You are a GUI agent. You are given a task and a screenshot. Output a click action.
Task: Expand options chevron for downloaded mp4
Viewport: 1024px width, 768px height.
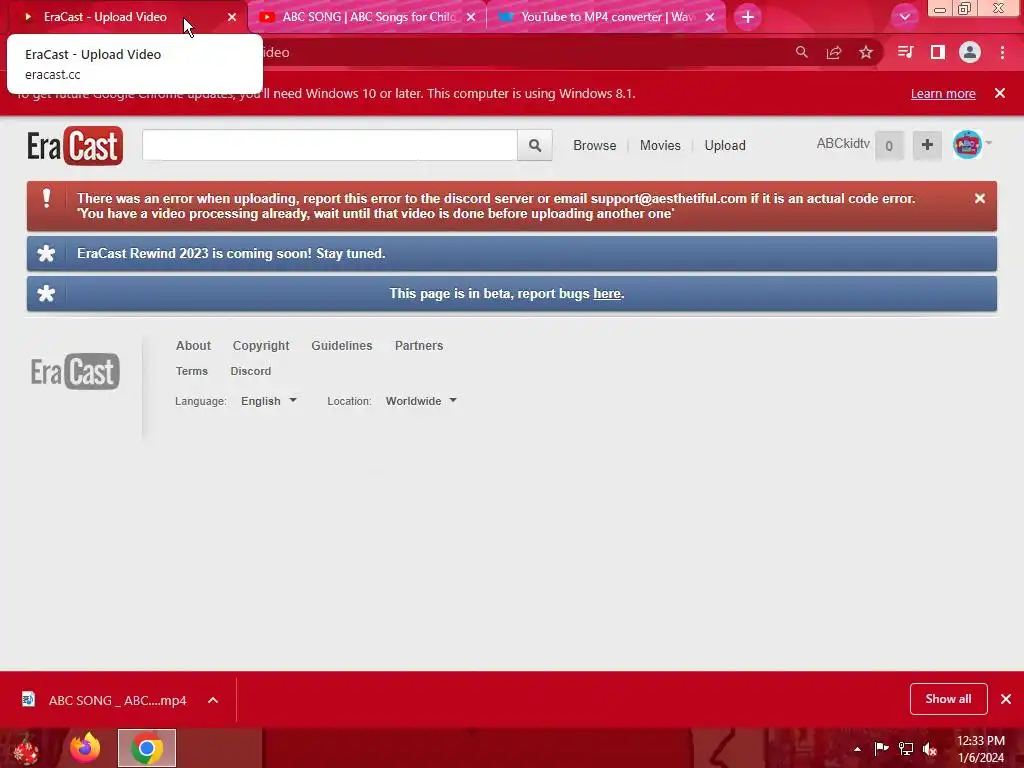pyautogui.click(x=213, y=700)
